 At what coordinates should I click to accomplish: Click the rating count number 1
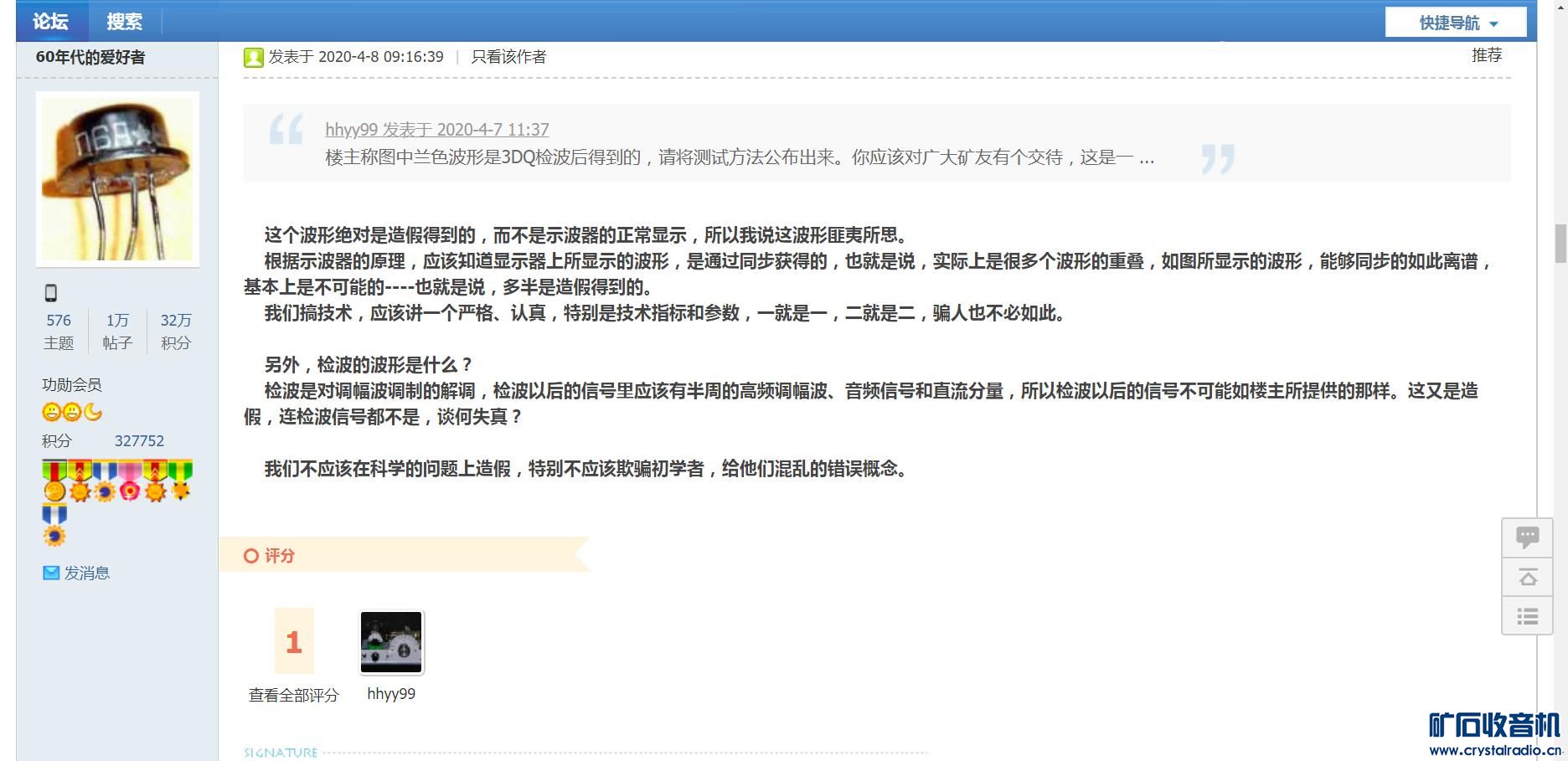pos(294,641)
